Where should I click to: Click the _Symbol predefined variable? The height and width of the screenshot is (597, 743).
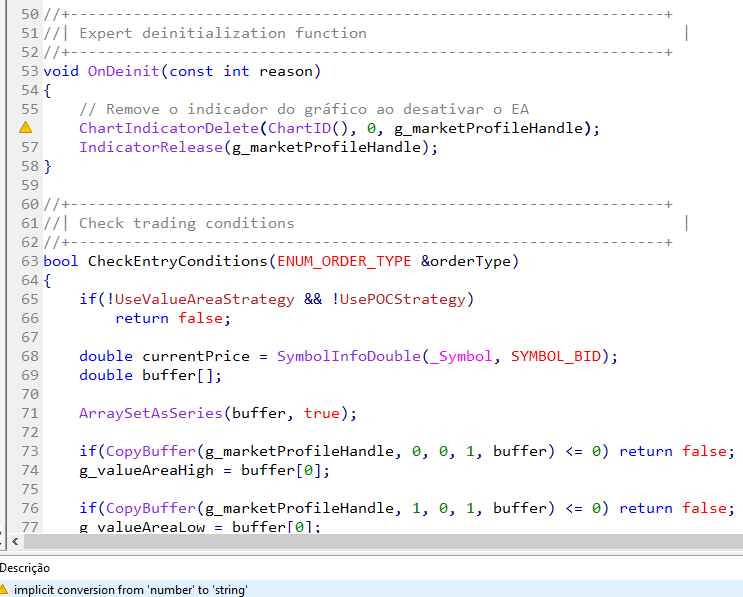point(461,356)
